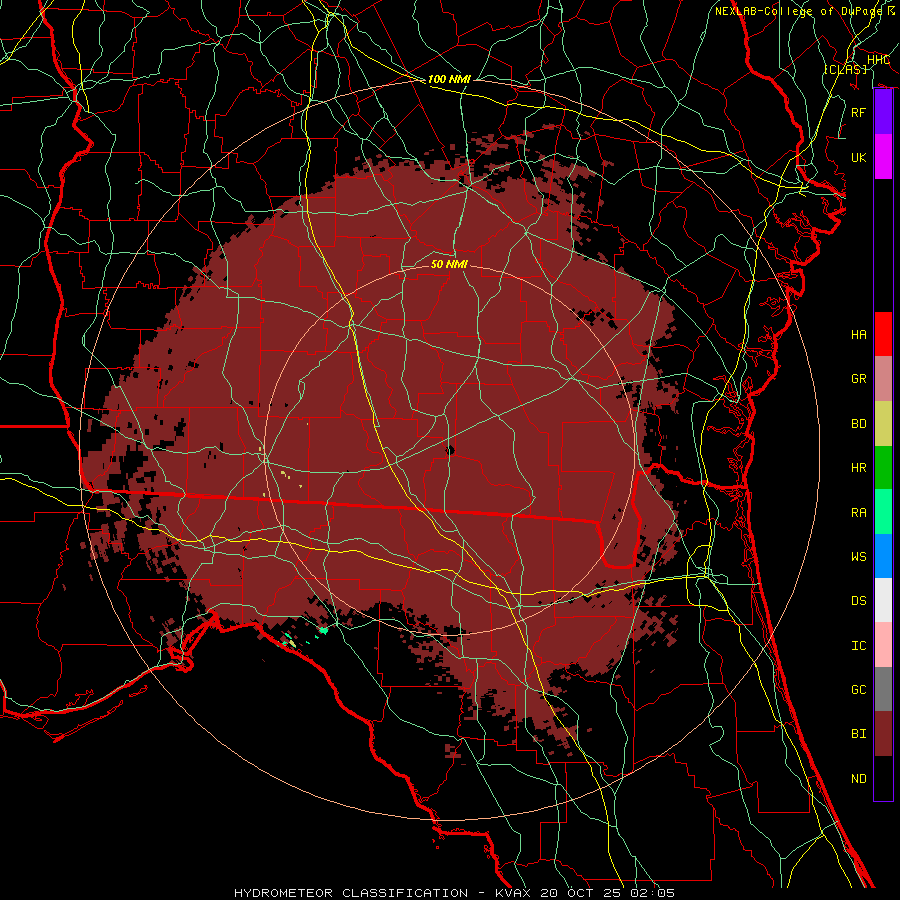
Task: Click the 'RF' legend label
Action: [859, 112]
